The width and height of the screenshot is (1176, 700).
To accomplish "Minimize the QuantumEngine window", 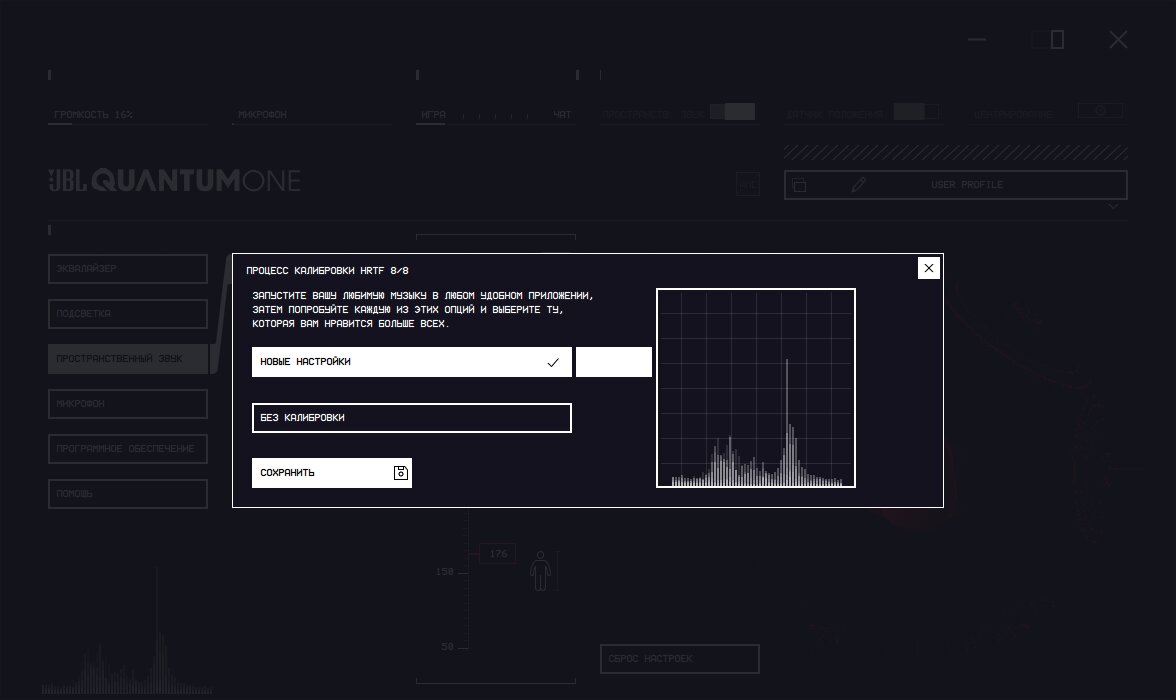I will click(x=976, y=39).
